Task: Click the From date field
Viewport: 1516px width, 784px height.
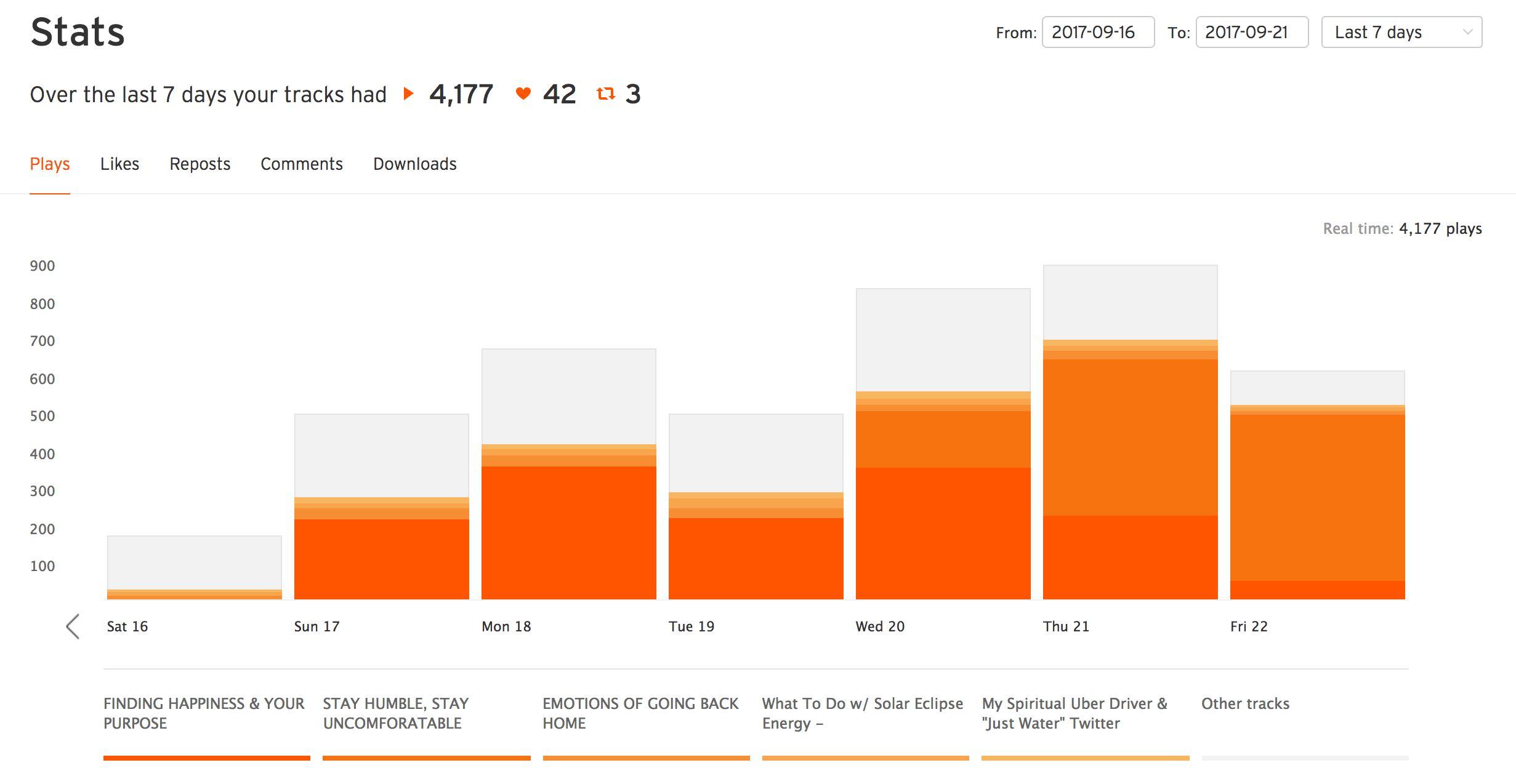Action: [x=1097, y=32]
